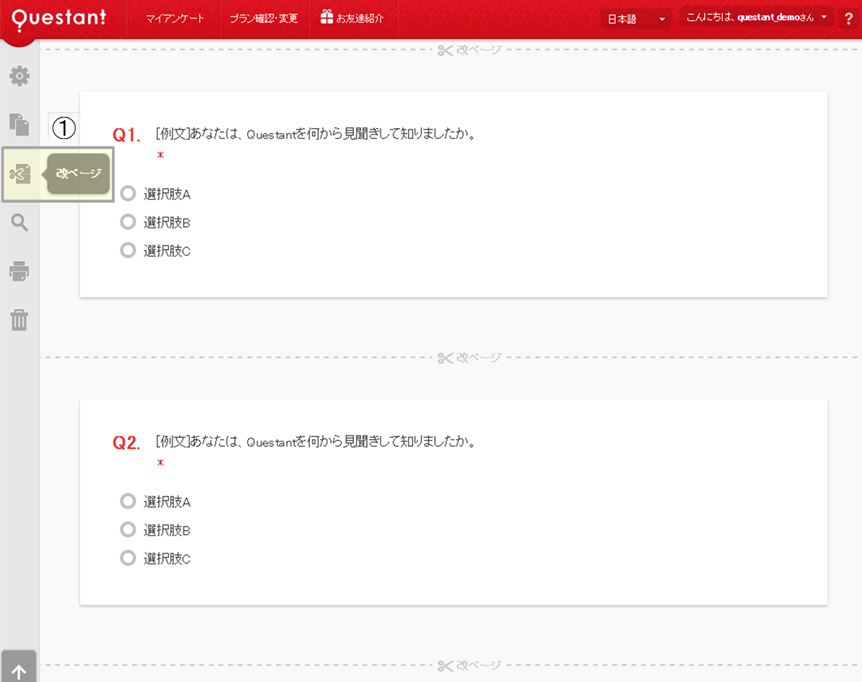Click the 改ページ divider above Q1

click(x=469, y=50)
